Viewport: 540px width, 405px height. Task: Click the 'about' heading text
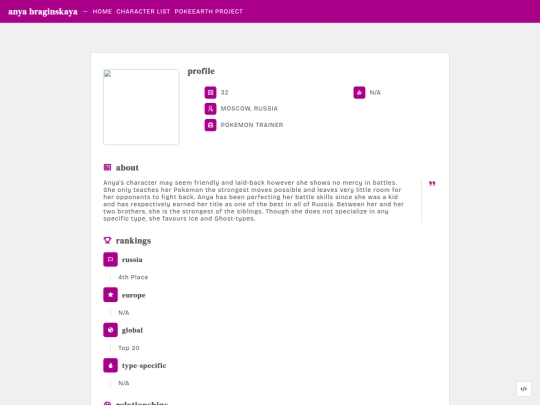tap(127, 168)
